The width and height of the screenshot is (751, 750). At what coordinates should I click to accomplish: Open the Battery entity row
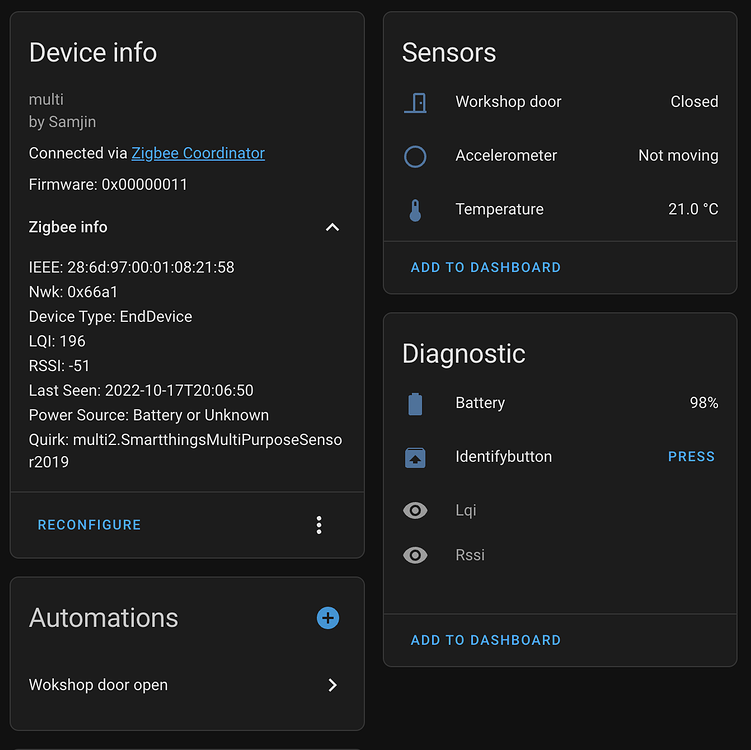[x=560, y=403]
